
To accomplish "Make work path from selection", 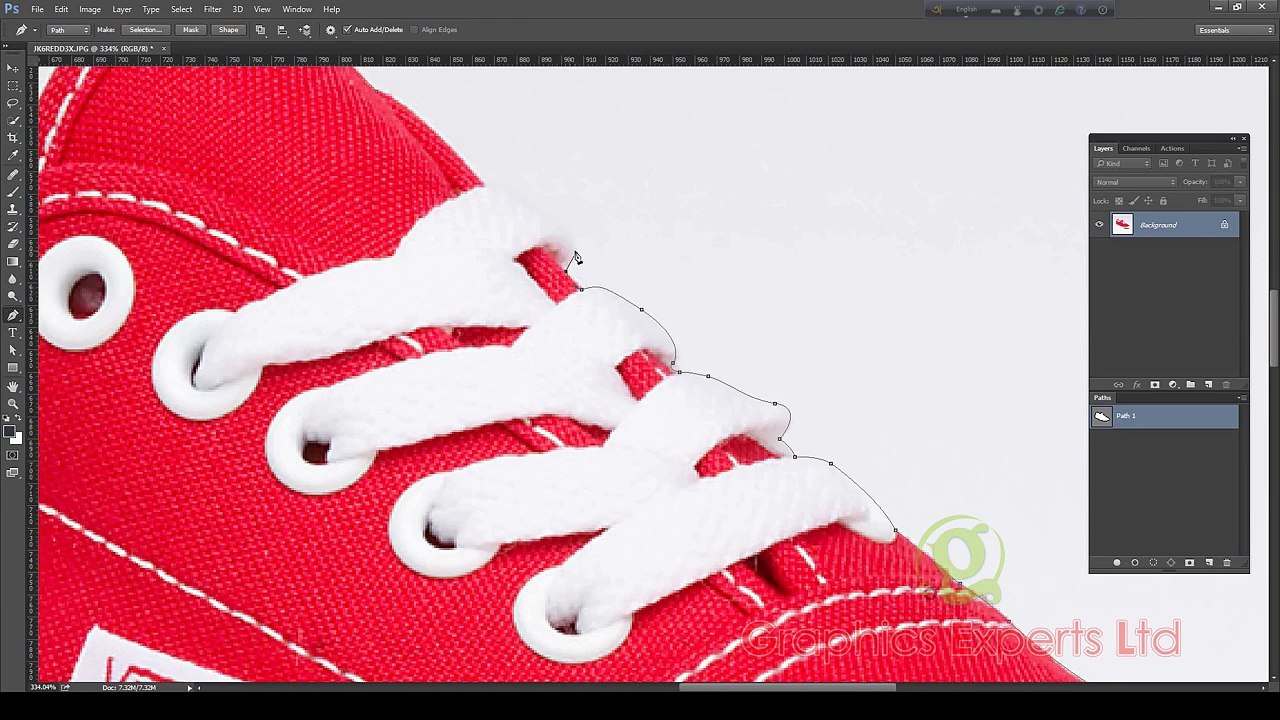I will pos(1171,562).
